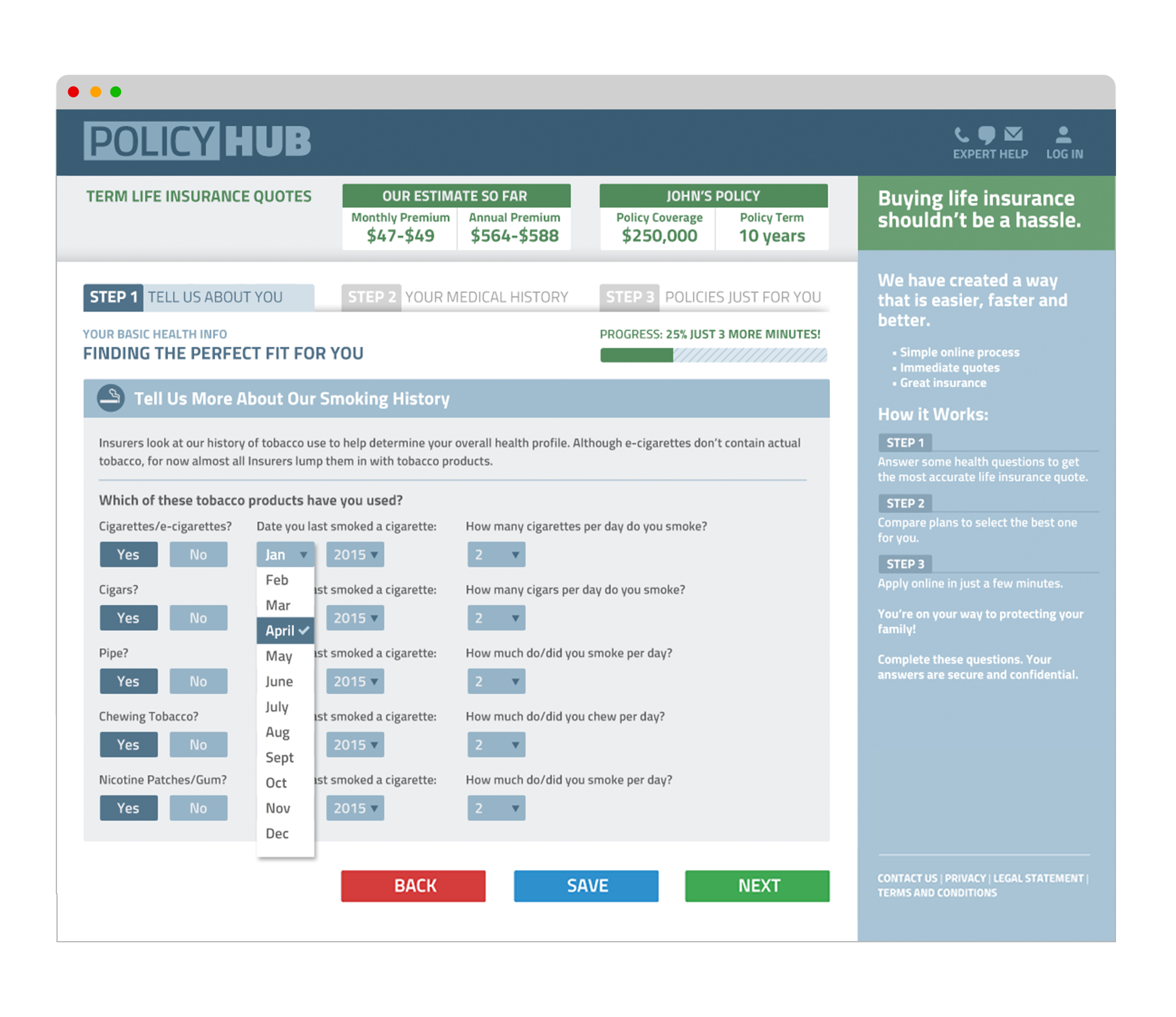Click the 25% progress bar
Viewport: 1176px width, 1017px height.
(x=713, y=355)
